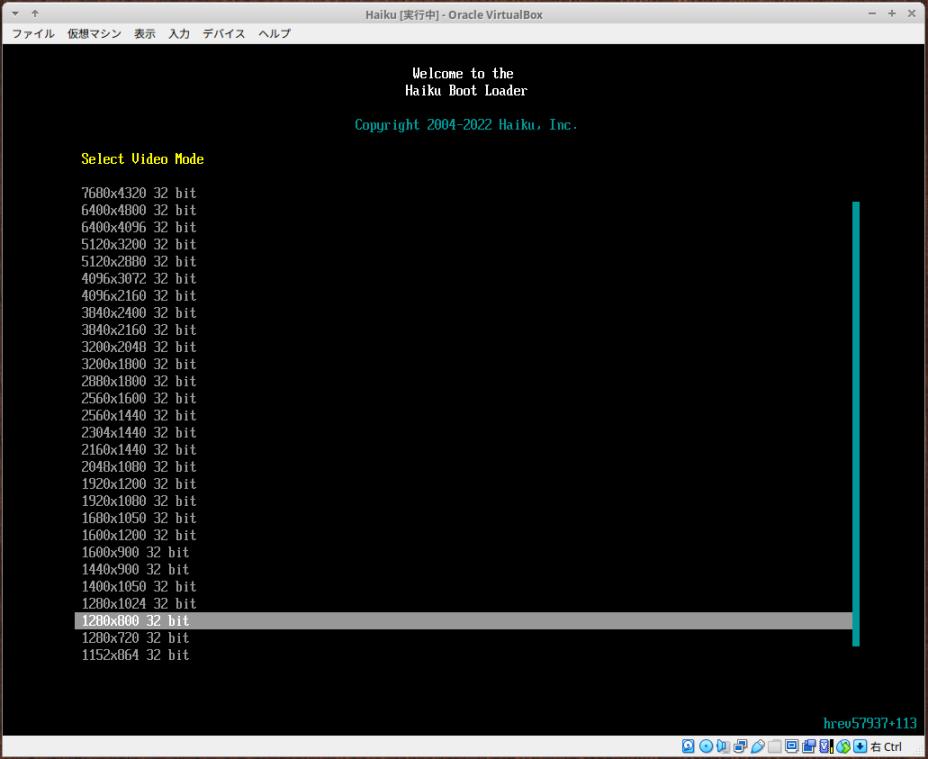Click the display monitor status icon
This screenshot has height=759, width=928.
point(792,746)
